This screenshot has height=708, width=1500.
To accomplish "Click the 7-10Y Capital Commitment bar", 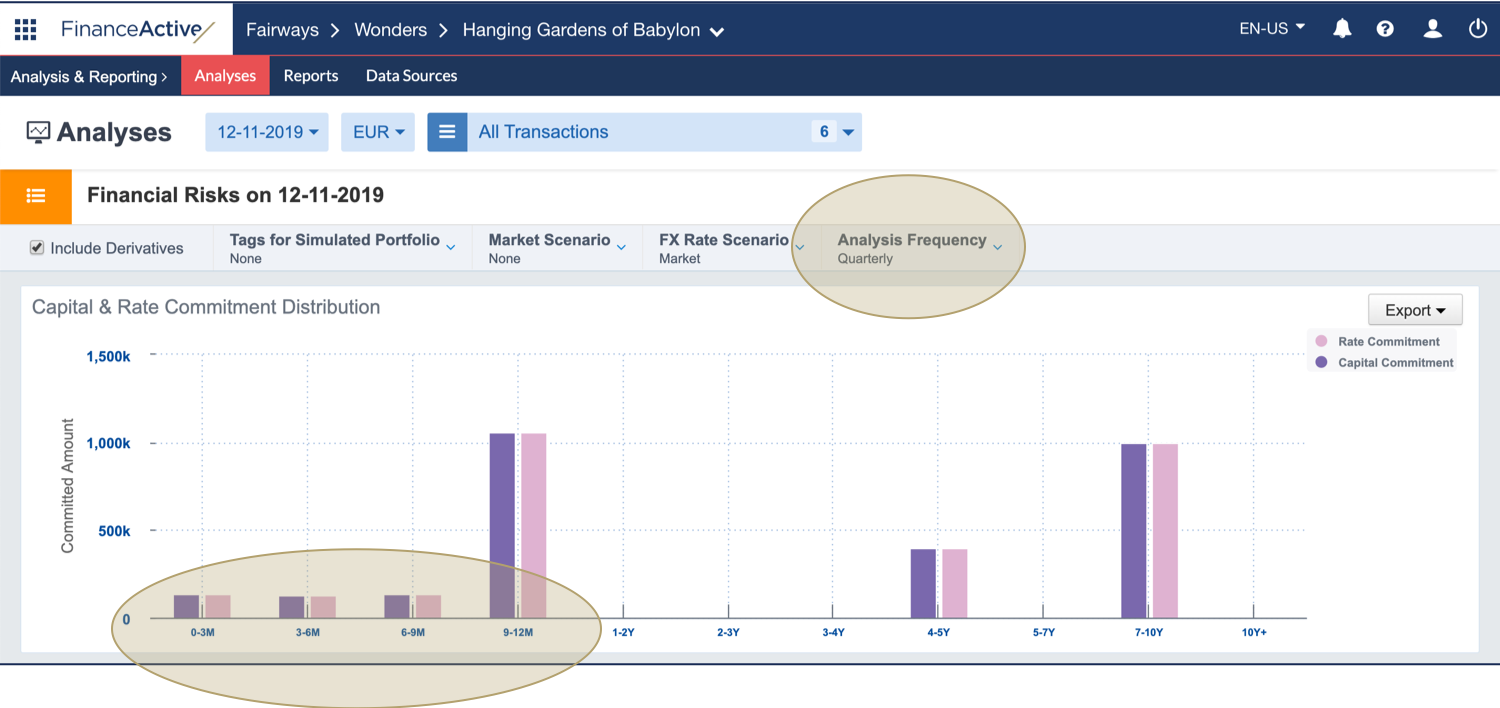I will 1134,531.
